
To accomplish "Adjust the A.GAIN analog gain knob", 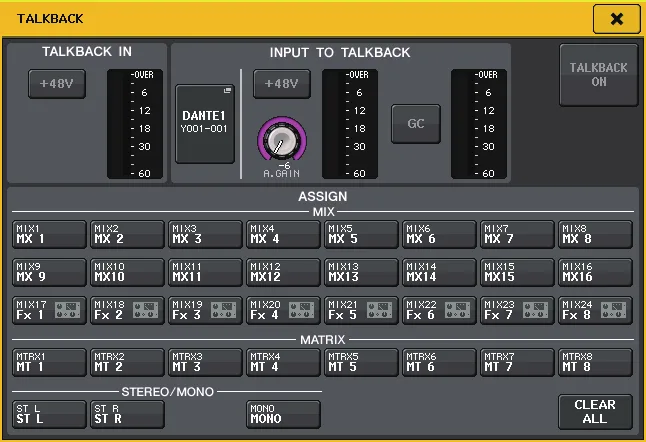I will coord(282,139).
